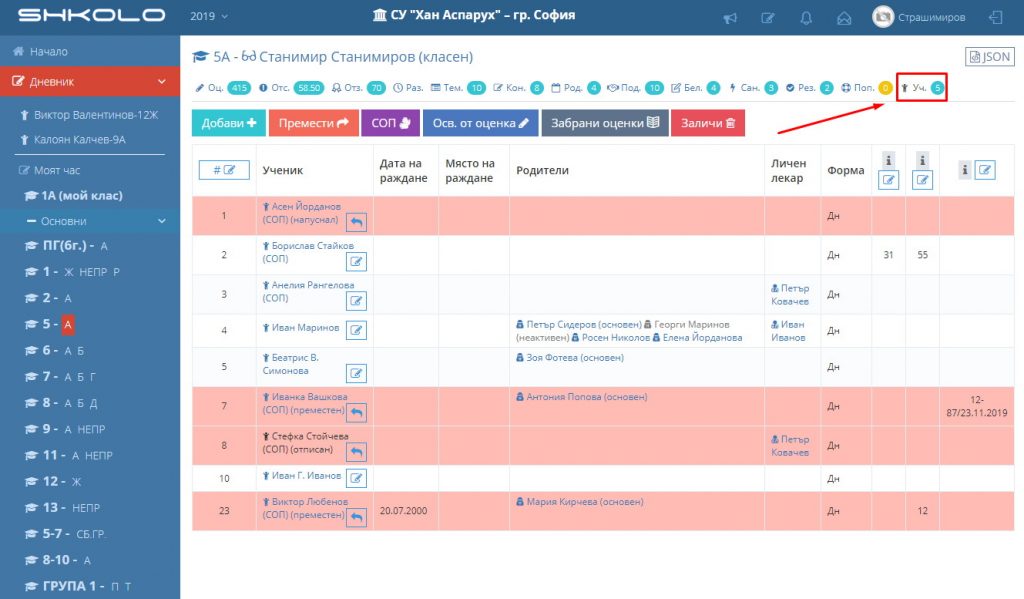Click the megaphone announcements icon
The width and height of the screenshot is (1024, 599).
(731, 17)
